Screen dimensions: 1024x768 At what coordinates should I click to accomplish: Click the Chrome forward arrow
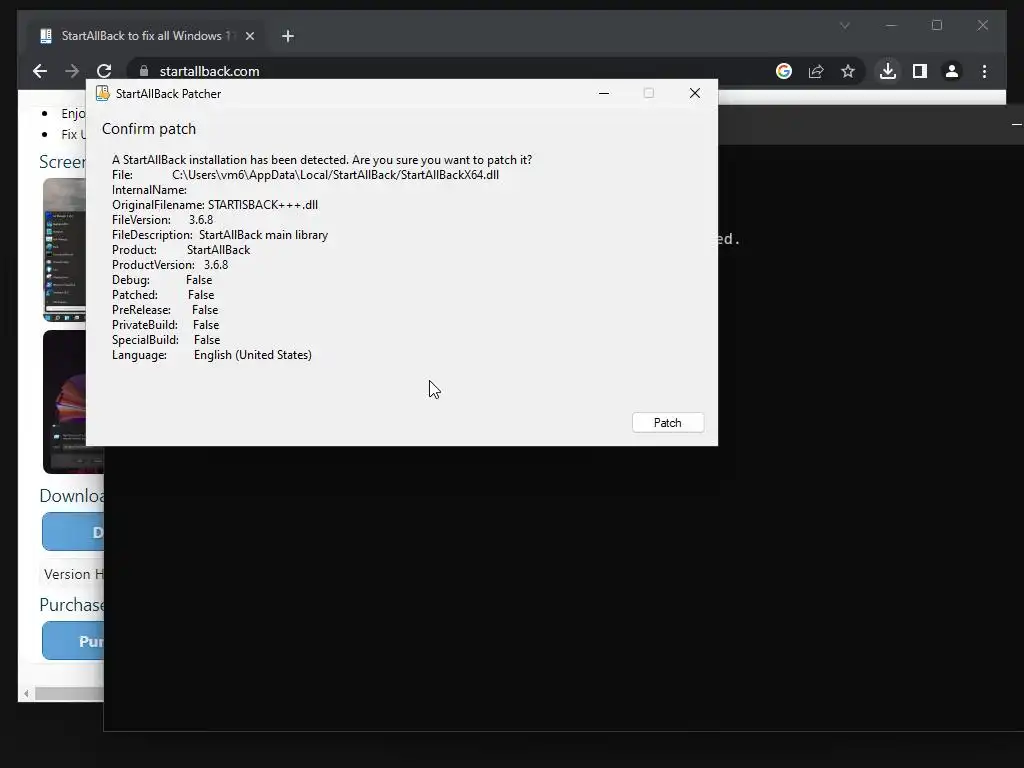tap(72, 71)
